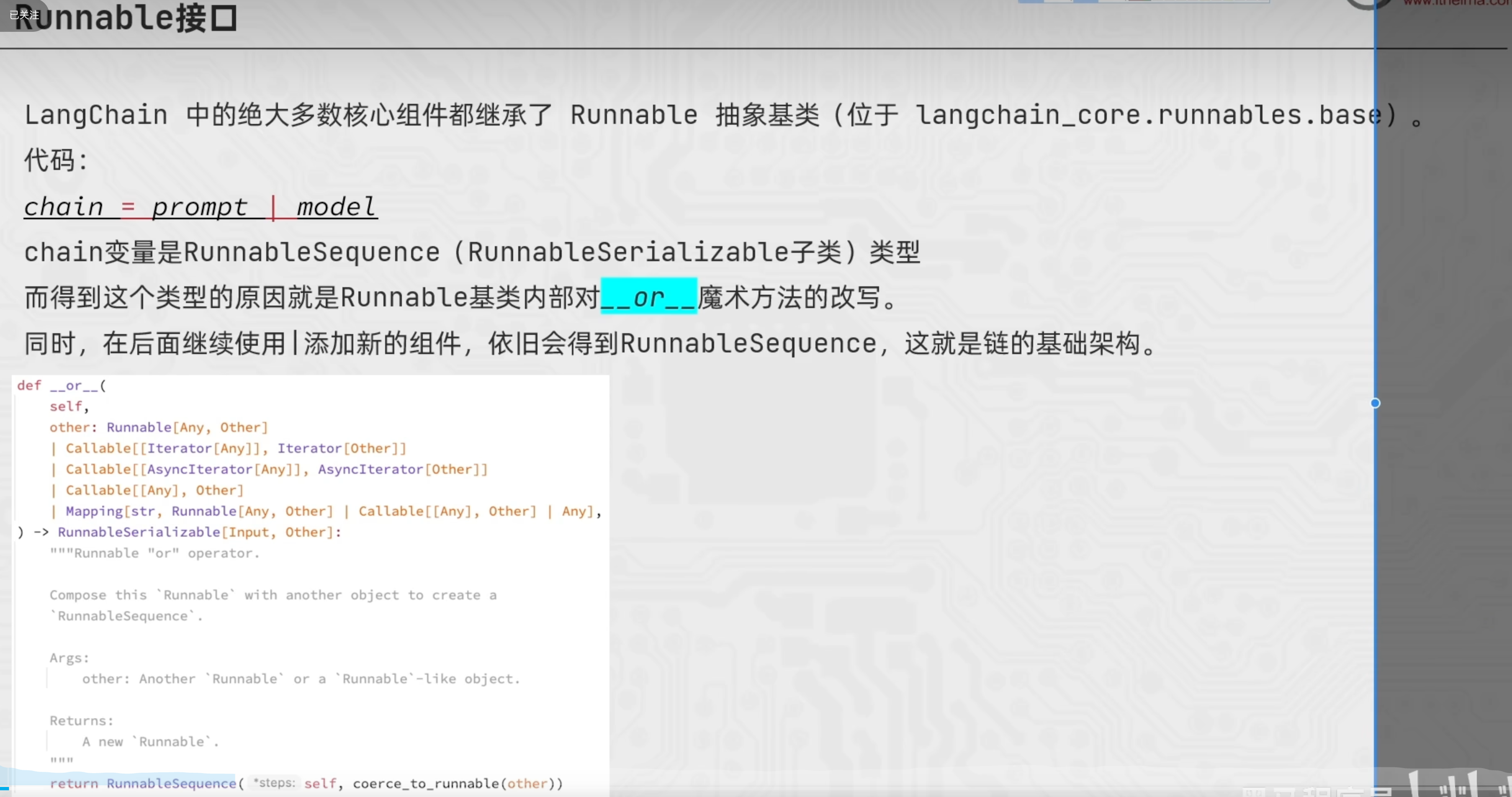Click the phrase 这就是链的基础架构
Viewport: 1512px width, 797px height.
(1023, 343)
